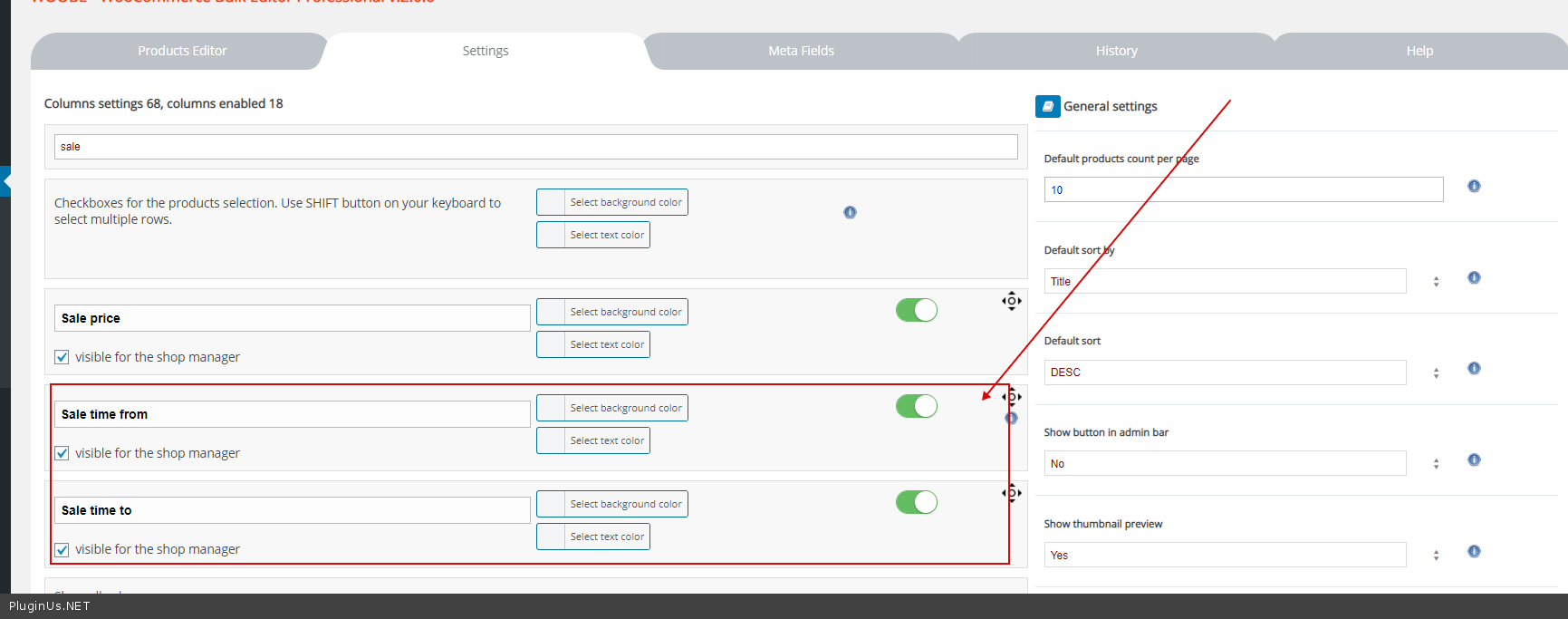Click the move handle for Sale time to column
Image resolution: width=1568 pixels, height=619 pixels.
pyautogui.click(x=1011, y=493)
